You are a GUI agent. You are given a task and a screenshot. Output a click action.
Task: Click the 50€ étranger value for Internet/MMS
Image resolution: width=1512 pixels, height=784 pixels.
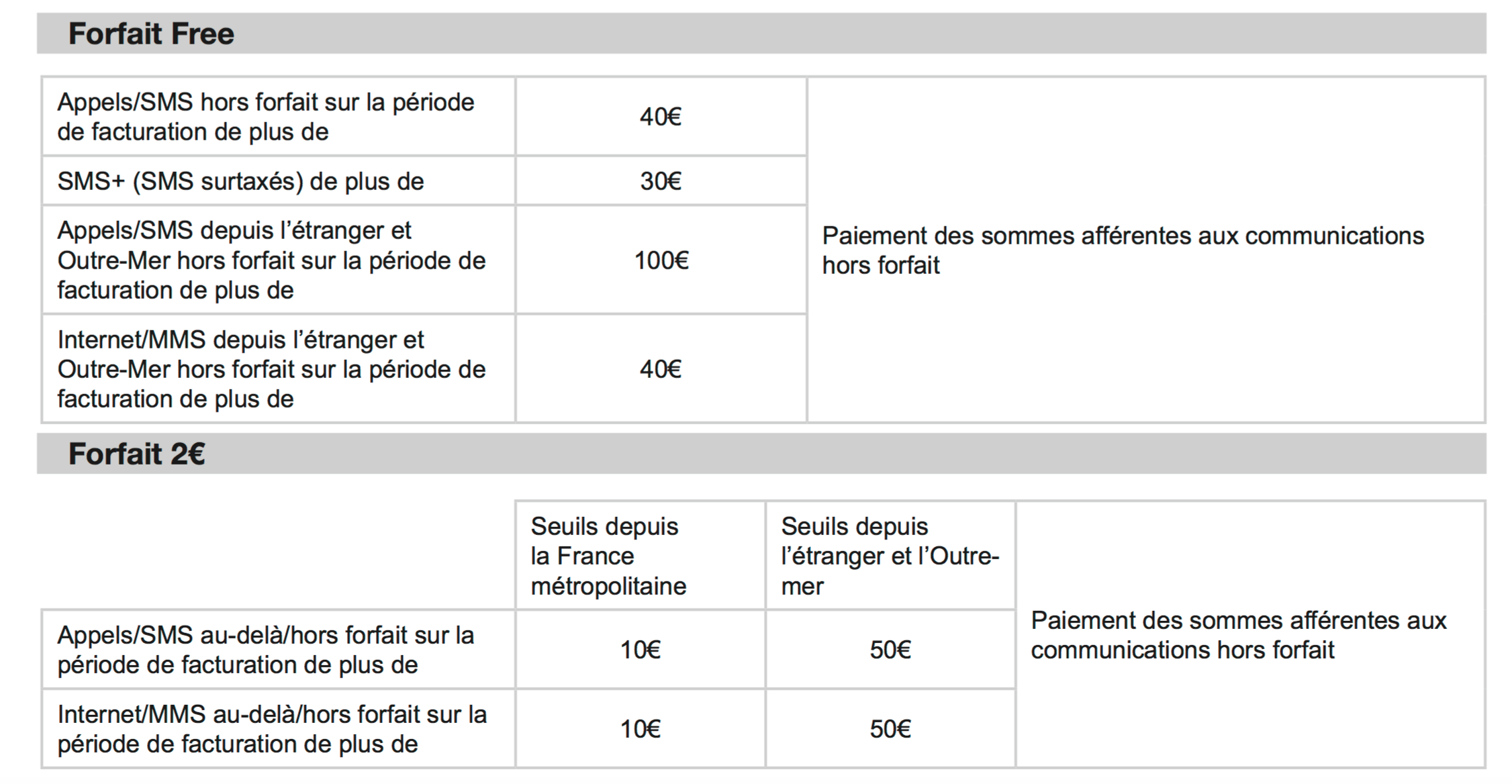click(x=890, y=729)
